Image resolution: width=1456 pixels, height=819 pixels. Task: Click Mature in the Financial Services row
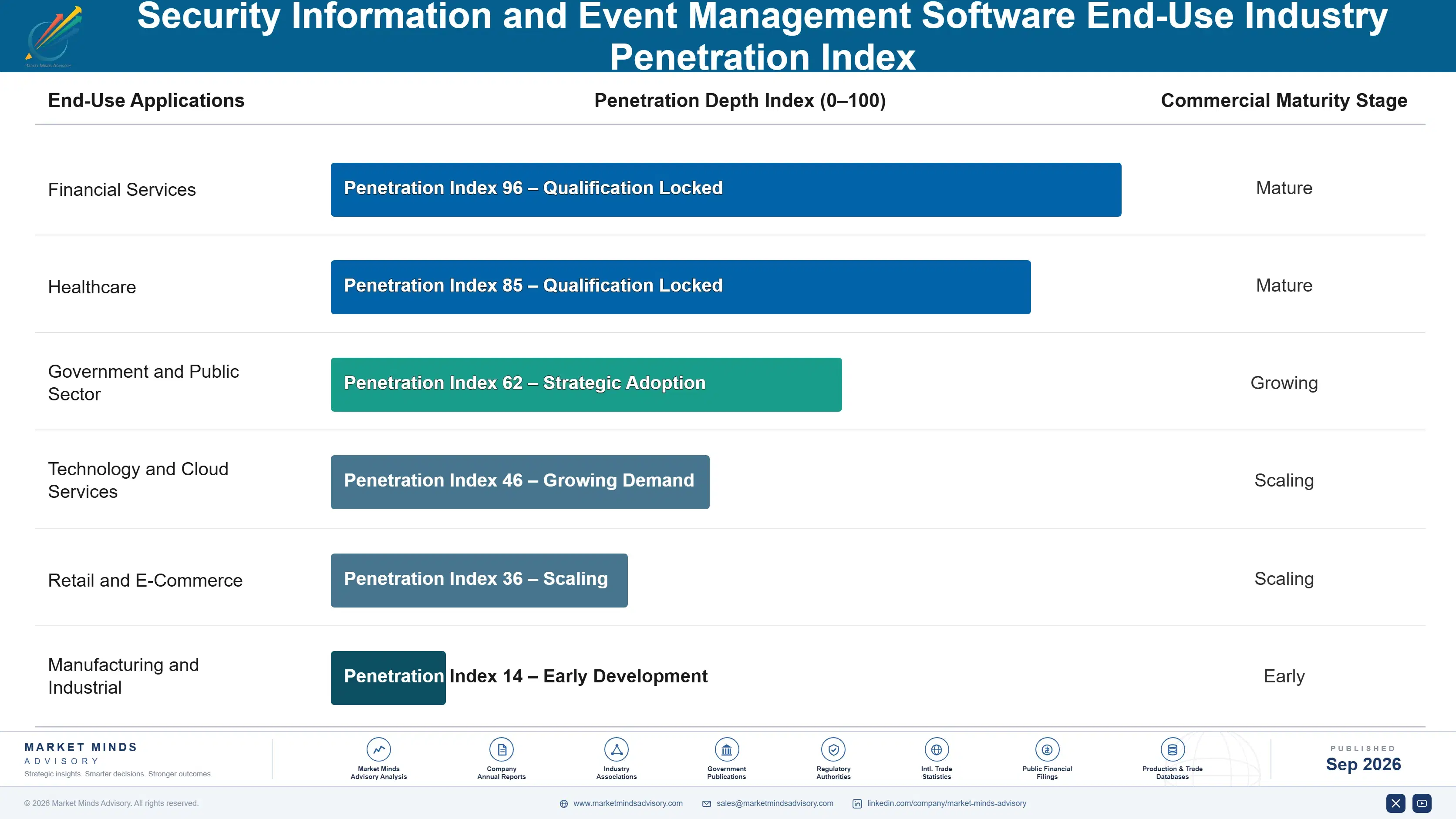tap(1284, 188)
